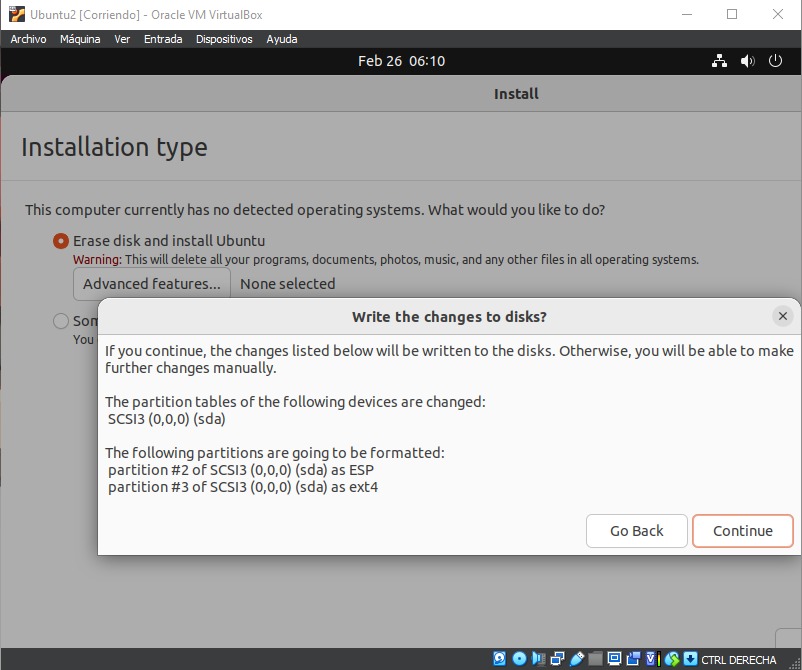
Task: Click the Ubuntu volume speaker icon
Action: [747, 61]
